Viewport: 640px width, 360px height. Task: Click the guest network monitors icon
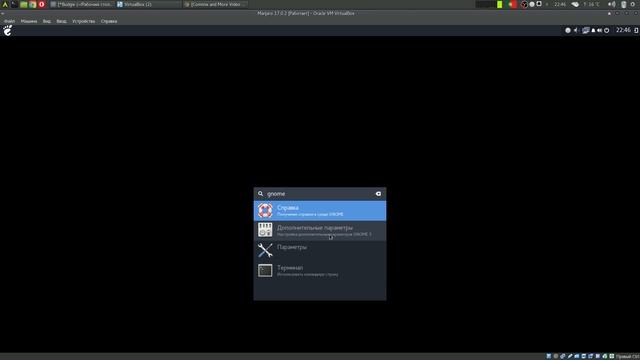pyautogui.click(x=586, y=30)
